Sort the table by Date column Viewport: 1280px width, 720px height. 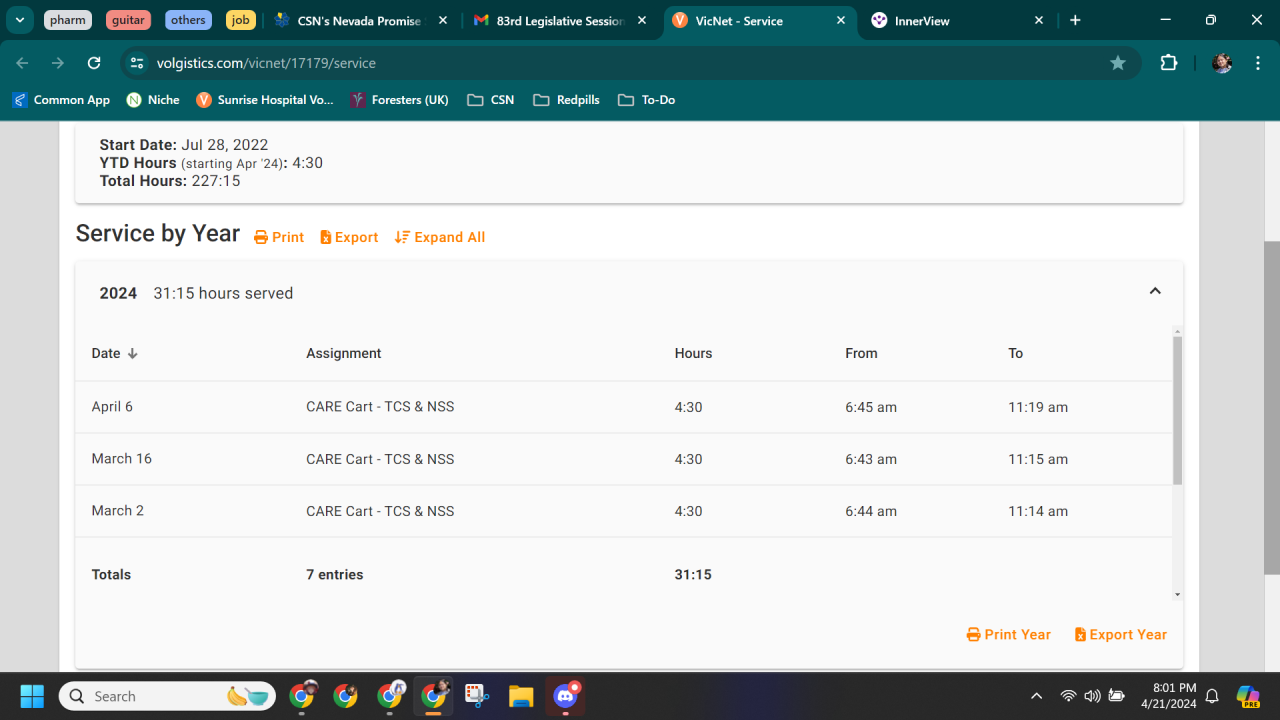click(x=115, y=353)
